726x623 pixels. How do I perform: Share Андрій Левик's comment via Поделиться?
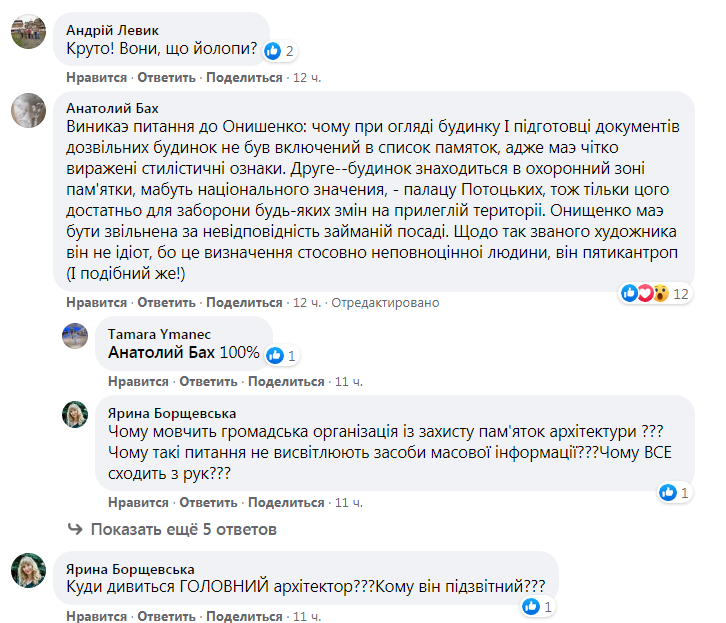pyautogui.click(x=244, y=77)
